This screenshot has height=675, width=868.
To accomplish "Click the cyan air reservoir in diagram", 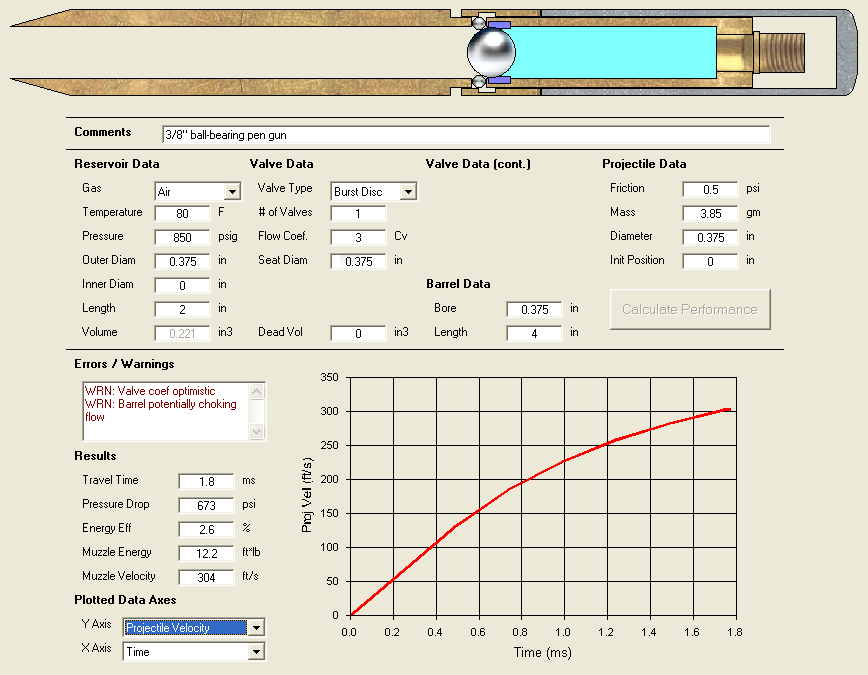I will click(x=615, y=51).
